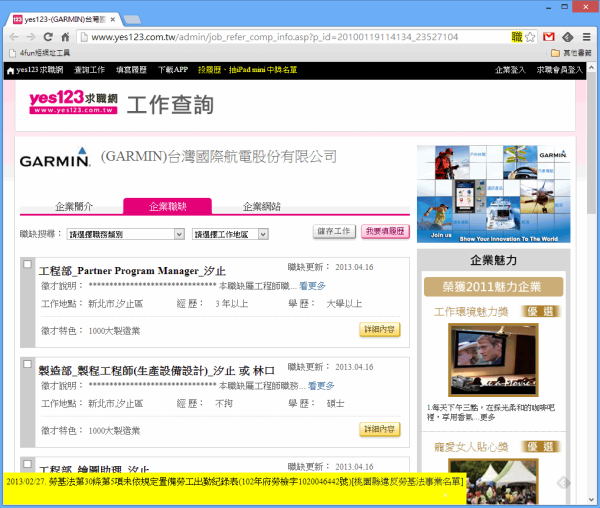
Task: Click 求職會員登入 in the top bar
Action: 559,70
